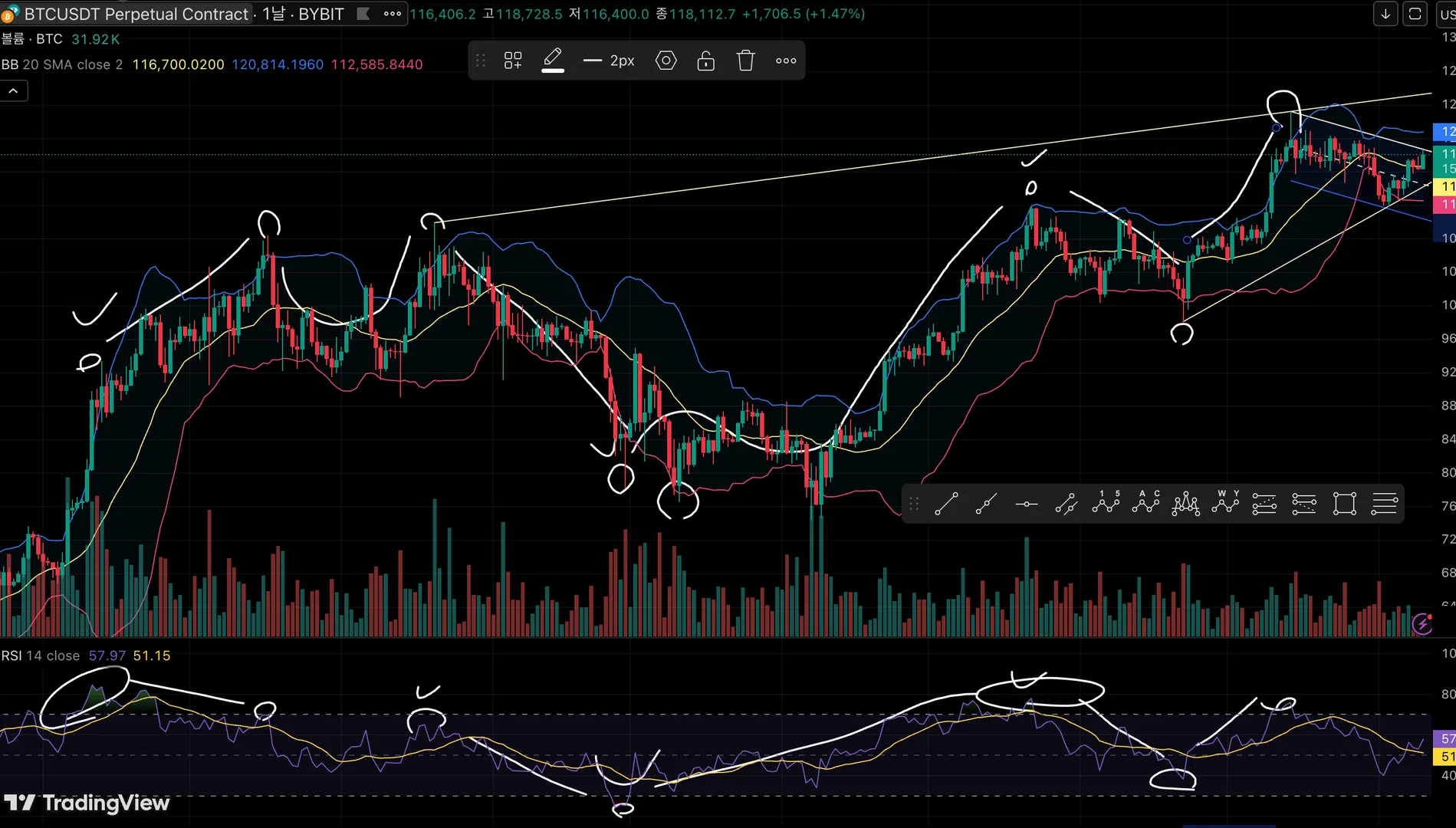Click the volume value 31.92K
This screenshot has width=1456, height=828.
tap(96, 39)
